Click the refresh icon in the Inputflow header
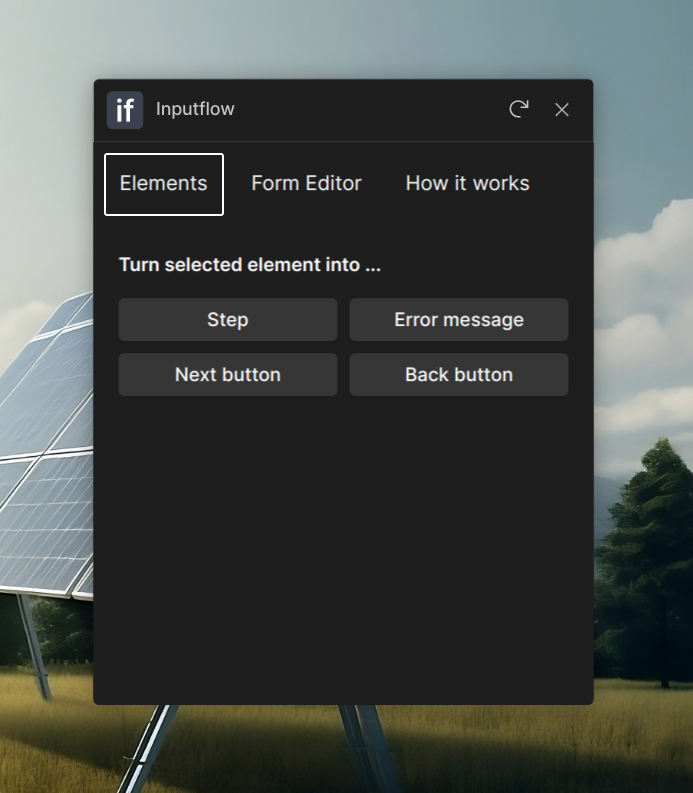Image resolution: width=693 pixels, height=793 pixels. click(519, 109)
